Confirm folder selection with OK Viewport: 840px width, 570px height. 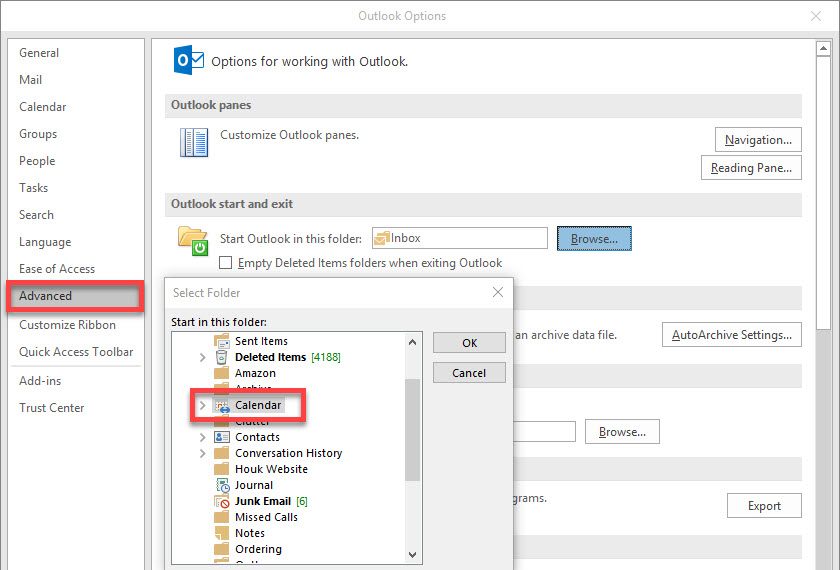pos(469,343)
